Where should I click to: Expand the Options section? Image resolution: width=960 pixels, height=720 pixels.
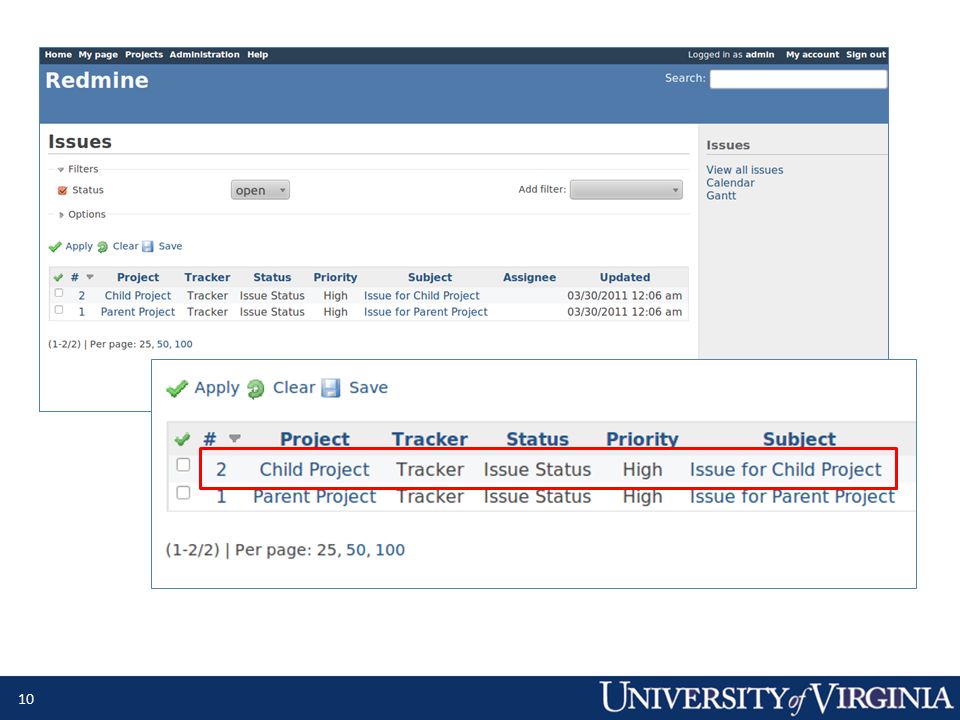pos(82,214)
